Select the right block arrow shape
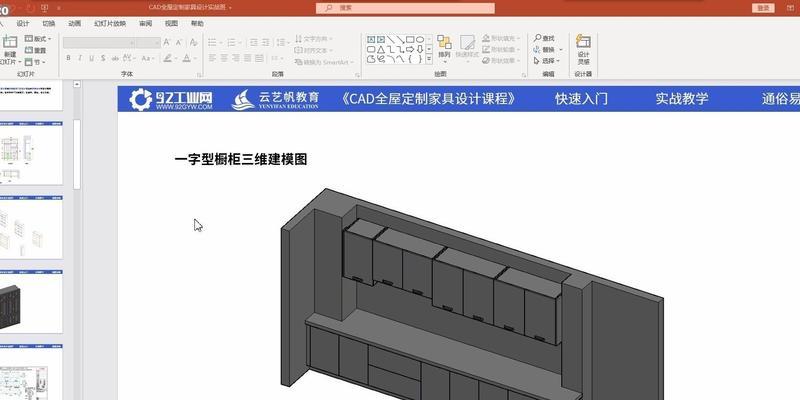This screenshot has height=400, width=800. click(x=410, y=49)
